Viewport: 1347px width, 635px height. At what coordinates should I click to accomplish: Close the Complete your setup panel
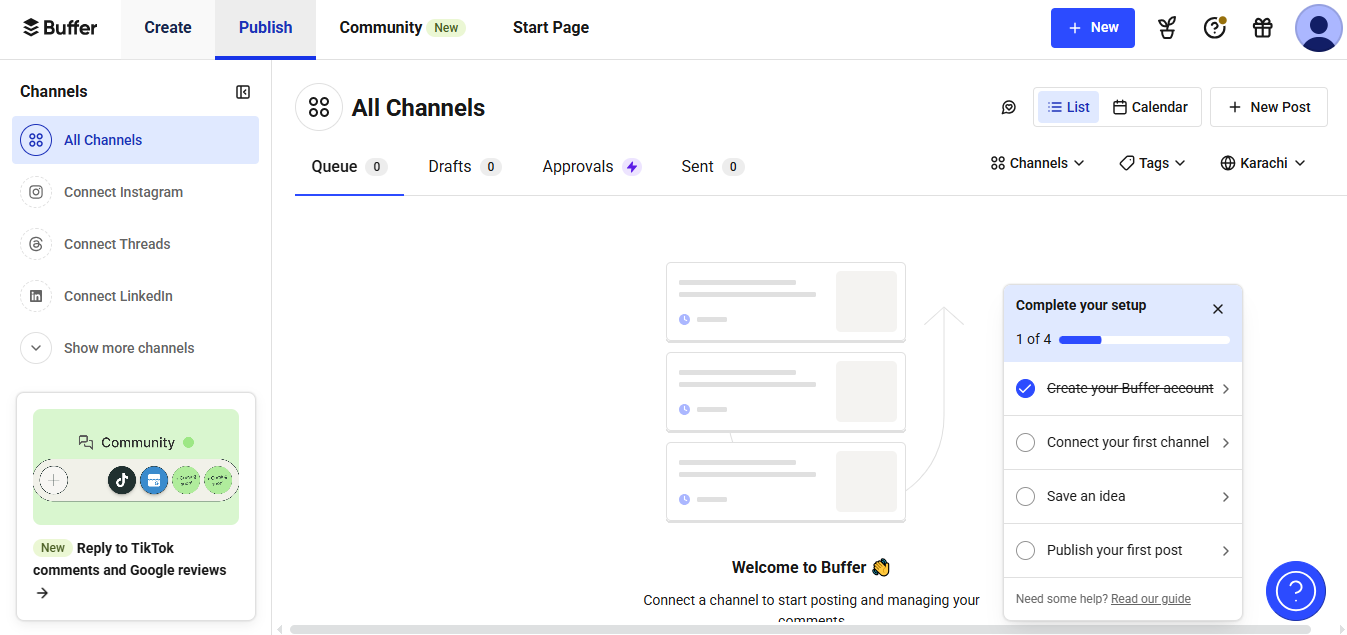[1218, 309]
